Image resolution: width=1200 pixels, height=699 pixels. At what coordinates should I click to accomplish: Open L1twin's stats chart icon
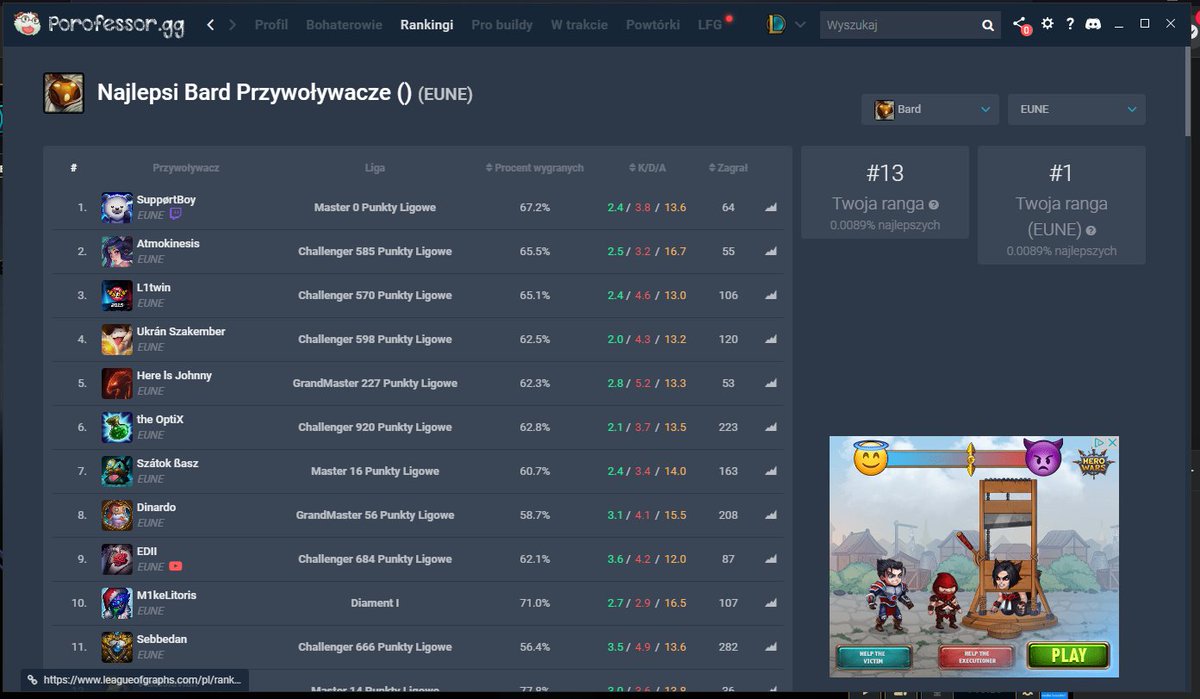(x=771, y=296)
